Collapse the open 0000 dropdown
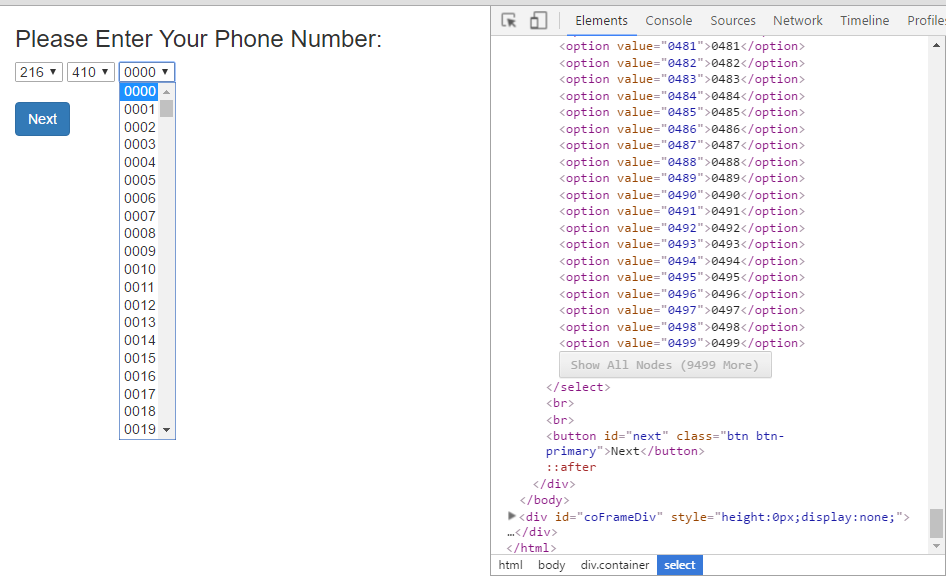 click(146, 72)
